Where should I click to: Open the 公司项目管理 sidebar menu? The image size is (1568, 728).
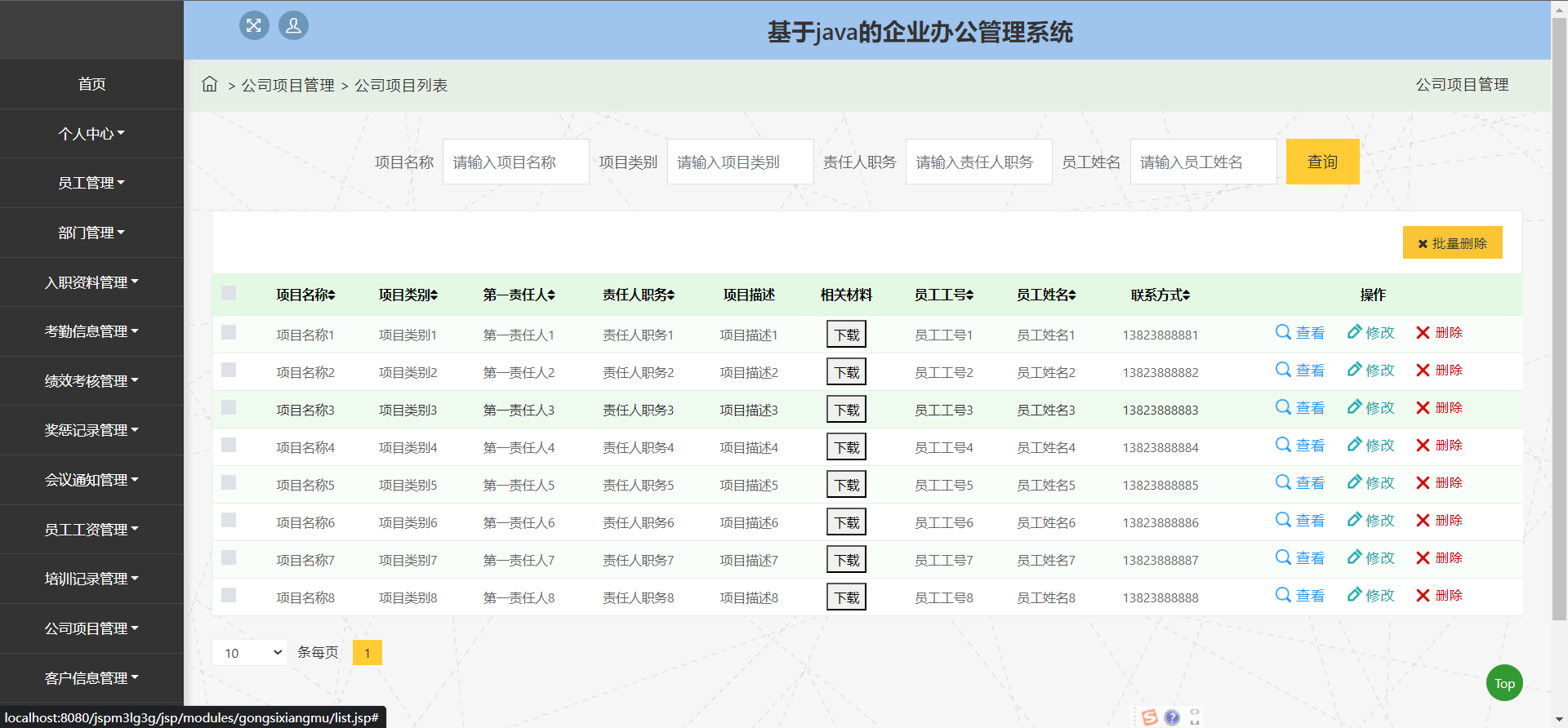click(91, 628)
